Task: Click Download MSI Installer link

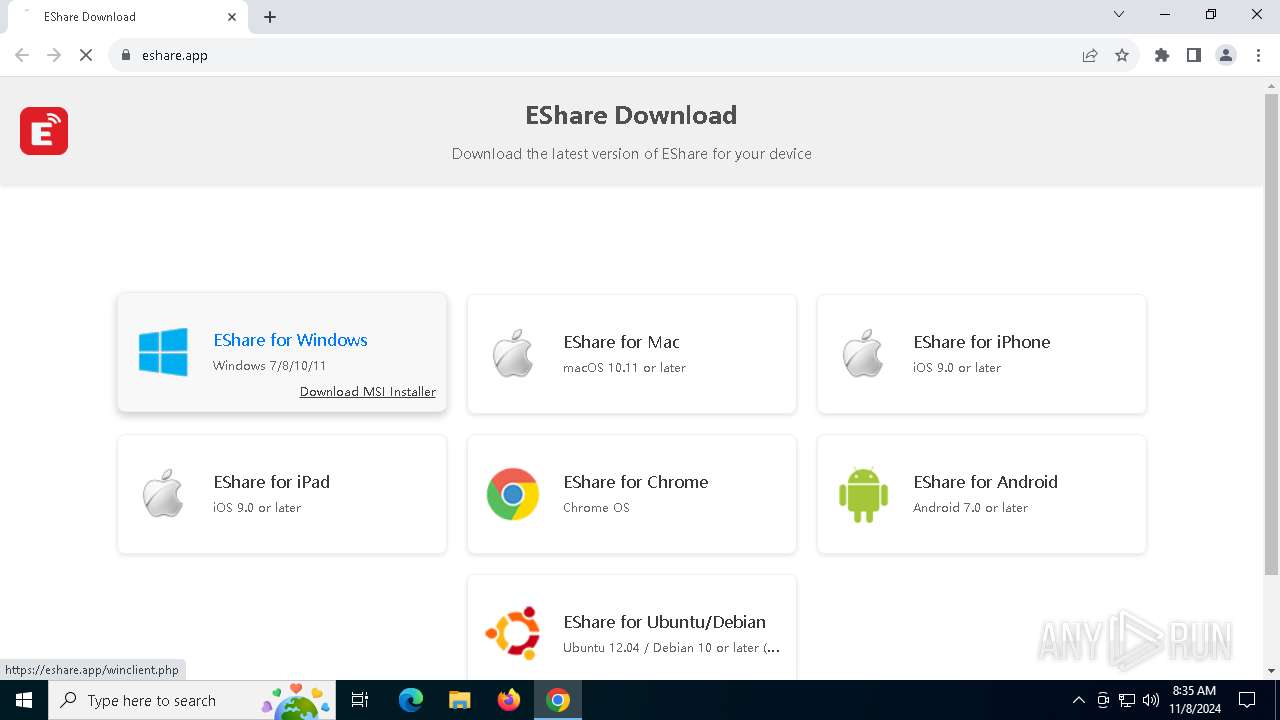Action: 368,392
